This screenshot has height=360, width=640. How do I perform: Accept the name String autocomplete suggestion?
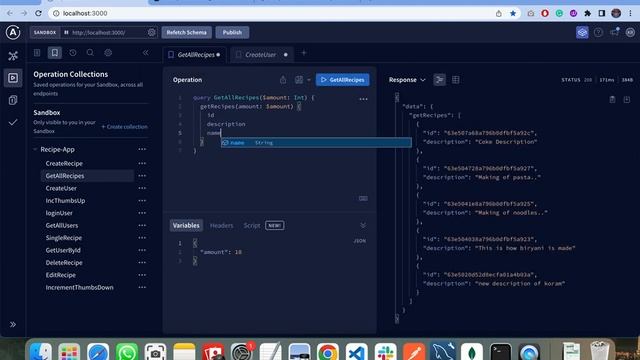316,142
